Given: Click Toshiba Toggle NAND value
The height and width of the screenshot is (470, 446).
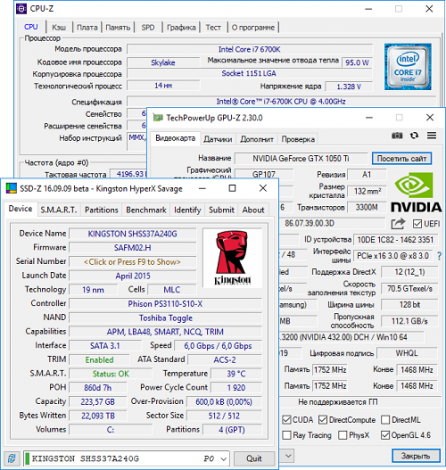Looking at the screenshot, I should pyautogui.click(x=165, y=318).
